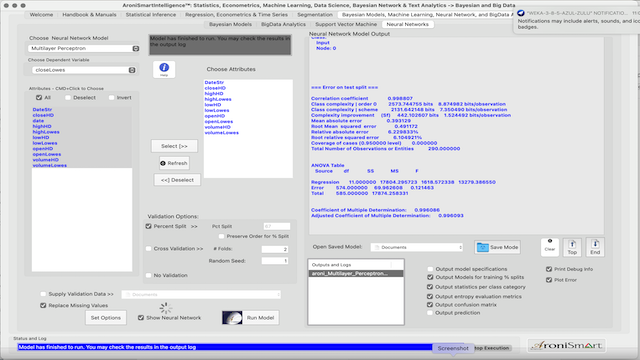Click the AroniSmart logo
This screenshot has height=360, width=640.
pos(567,345)
